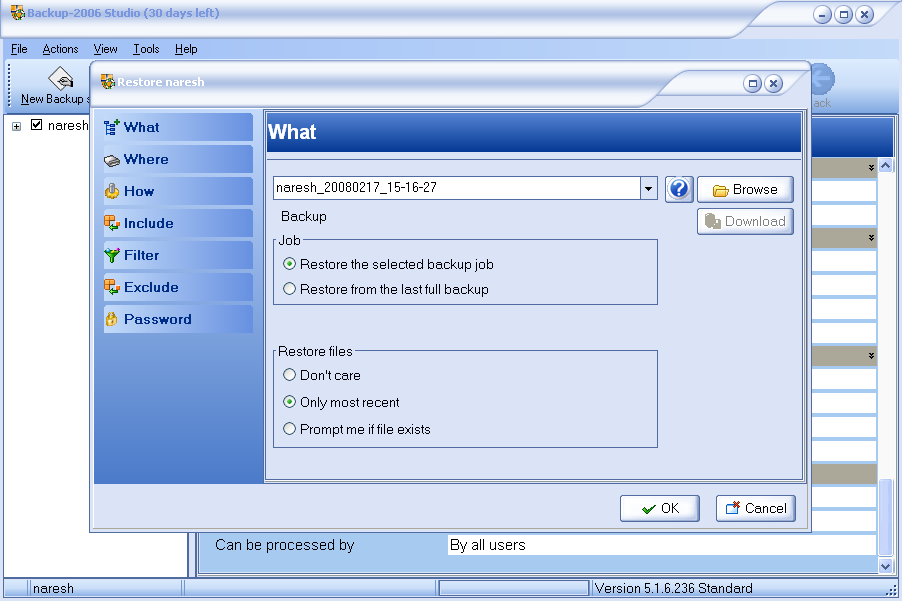Collapse the second properties section chevron
Image resolution: width=902 pixels, height=601 pixels.
tap(872, 238)
